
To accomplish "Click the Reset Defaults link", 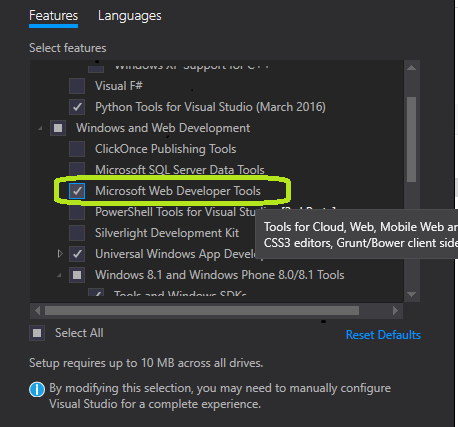I will (x=383, y=335).
